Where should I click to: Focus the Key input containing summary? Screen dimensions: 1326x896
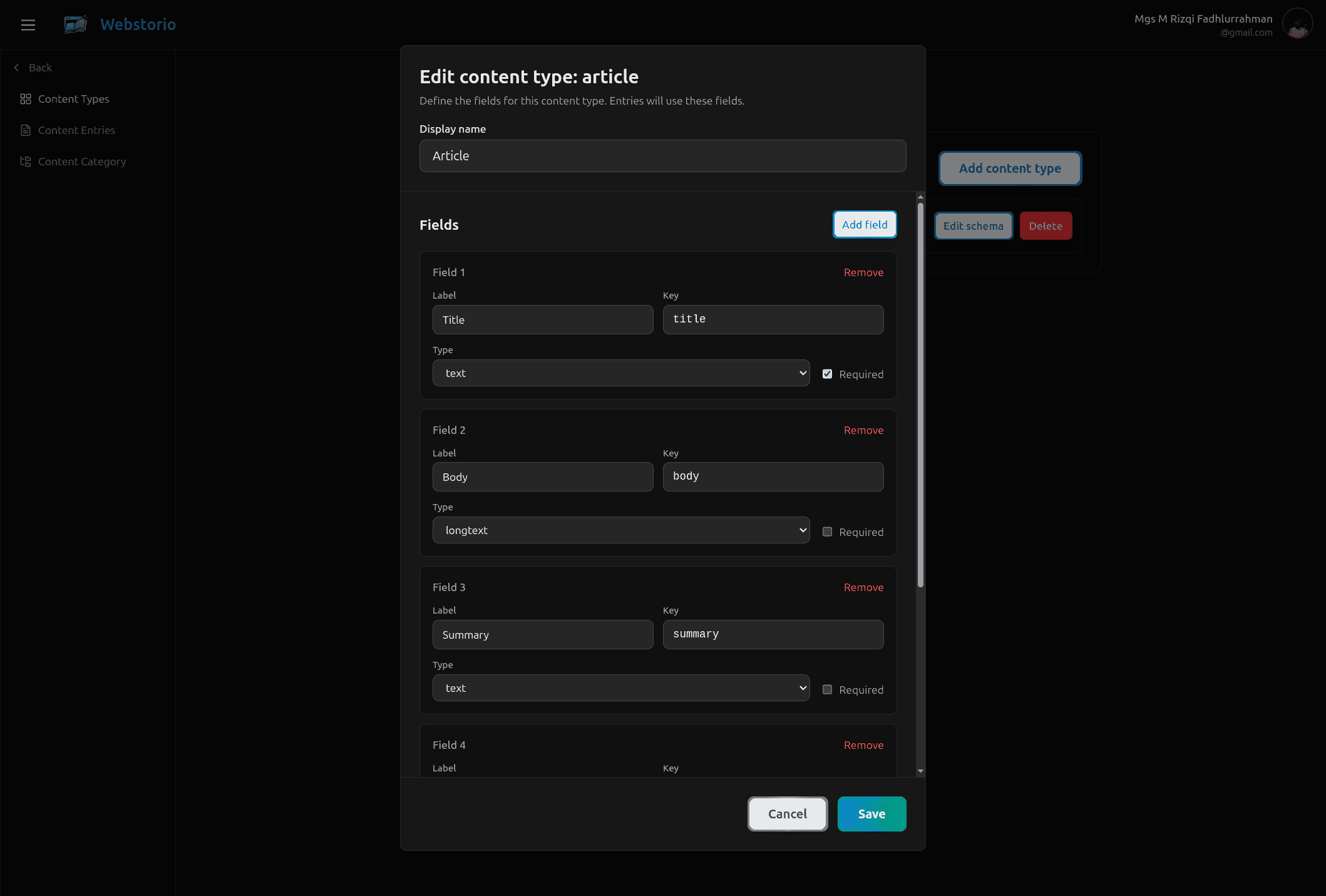pyautogui.click(x=773, y=634)
